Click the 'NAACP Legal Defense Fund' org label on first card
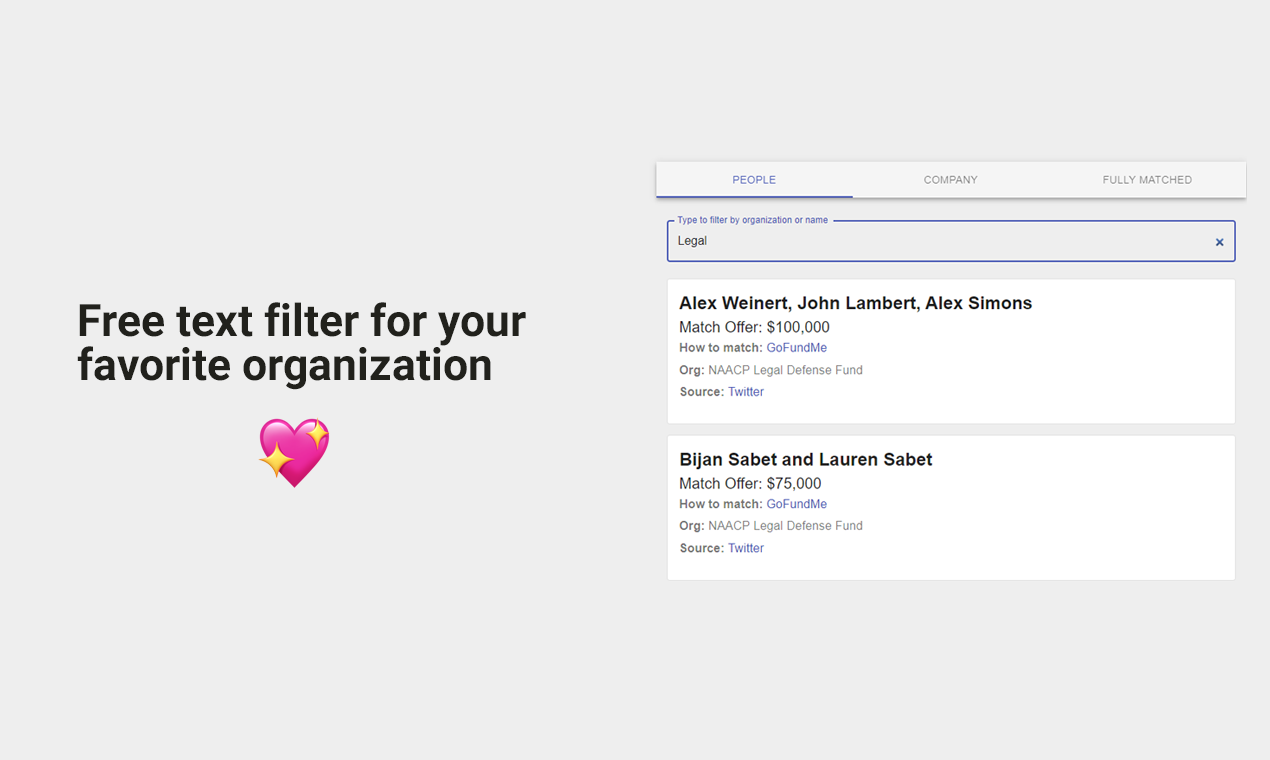 785,369
